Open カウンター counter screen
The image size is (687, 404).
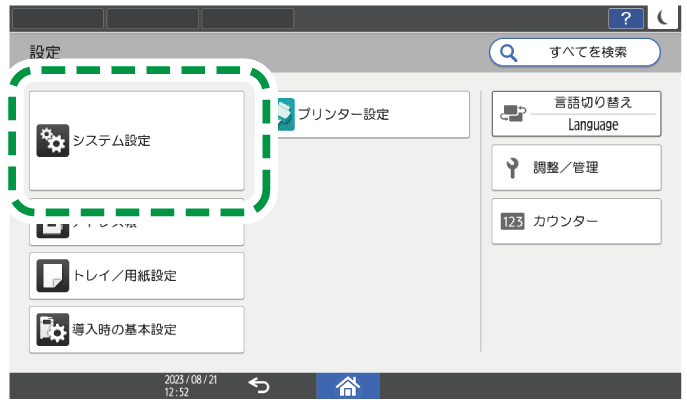click(576, 221)
